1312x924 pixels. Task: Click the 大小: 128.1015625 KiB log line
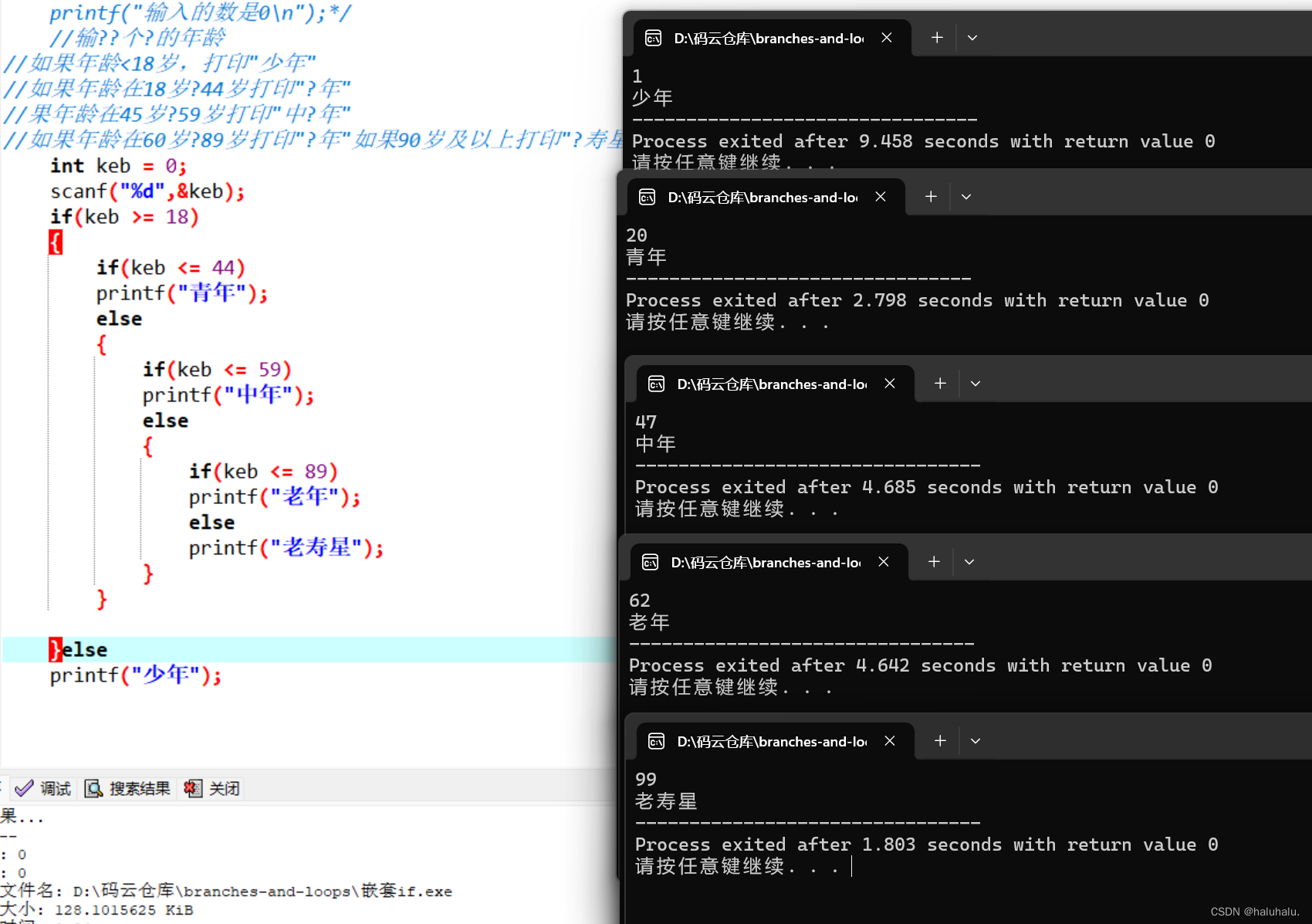pyautogui.click(x=97, y=910)
